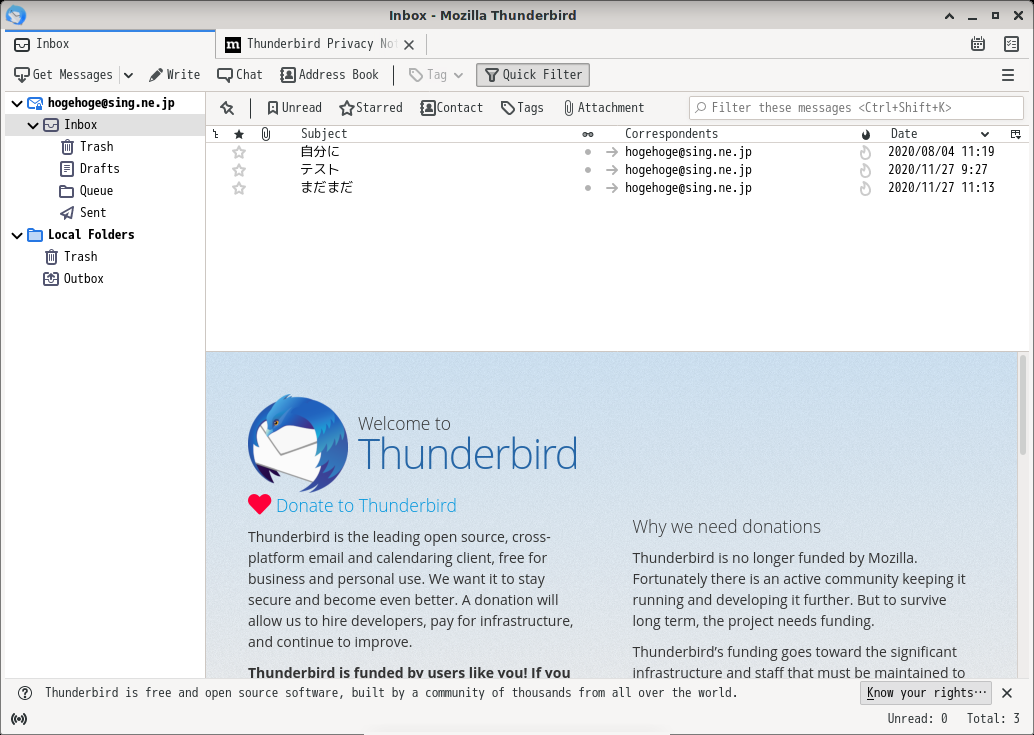1034x735 pixels.
Task: Star the まだまだ message
Action: click(x=239, y=188)
